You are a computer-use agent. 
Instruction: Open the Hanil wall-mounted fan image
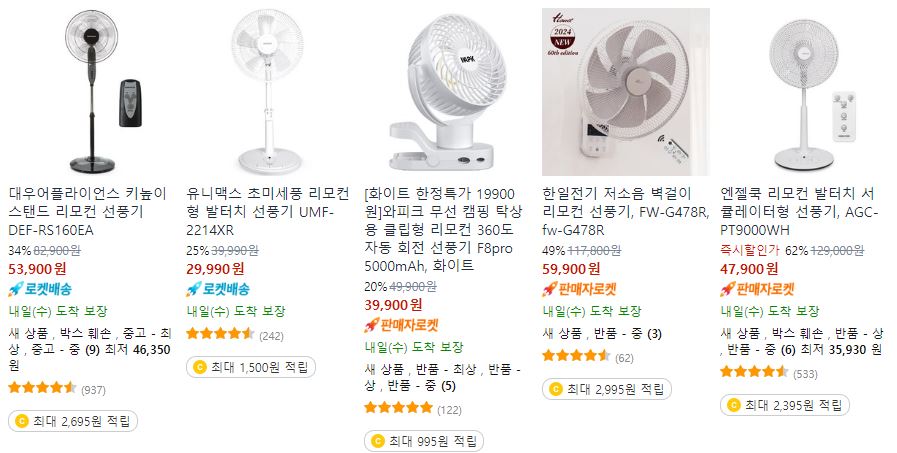(x=626, y=92)
